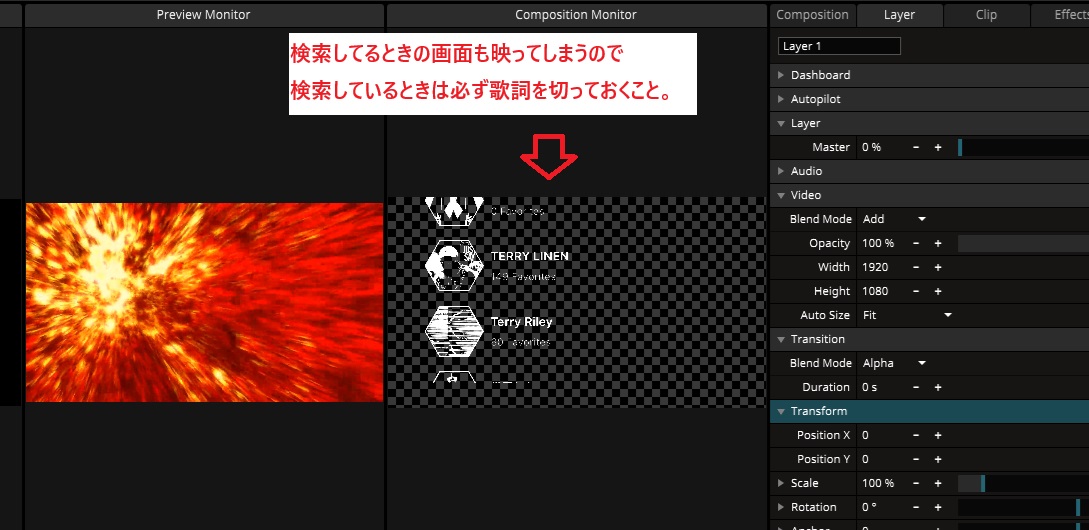Decrease transition Duration with minus
Screen dimensions: 1089x530
916,387
